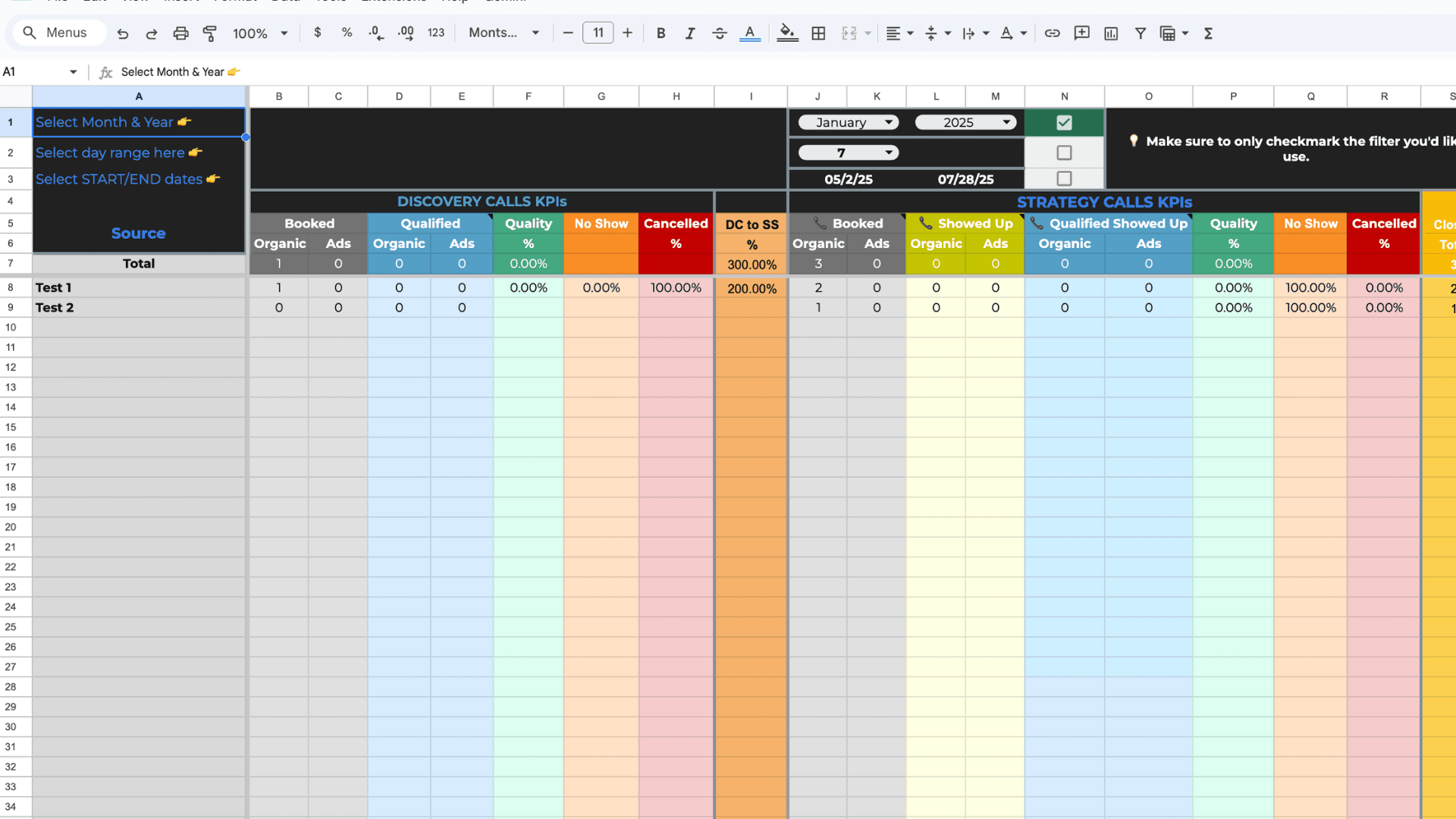Uncheck the green checked filter checkbox
Image resolution: width=1456 pixels, height=819 pixels.
tap(1064, 122)
